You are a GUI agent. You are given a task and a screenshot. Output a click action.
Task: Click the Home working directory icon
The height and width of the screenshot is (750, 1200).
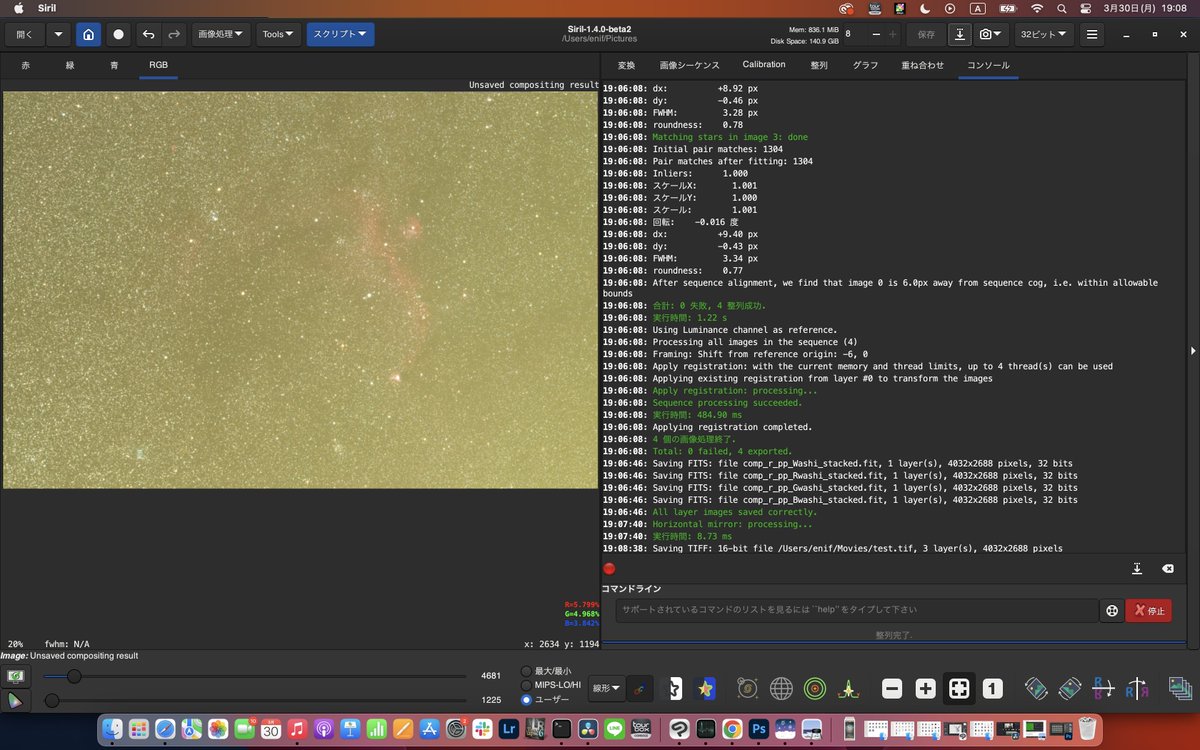tap(88, 34)
